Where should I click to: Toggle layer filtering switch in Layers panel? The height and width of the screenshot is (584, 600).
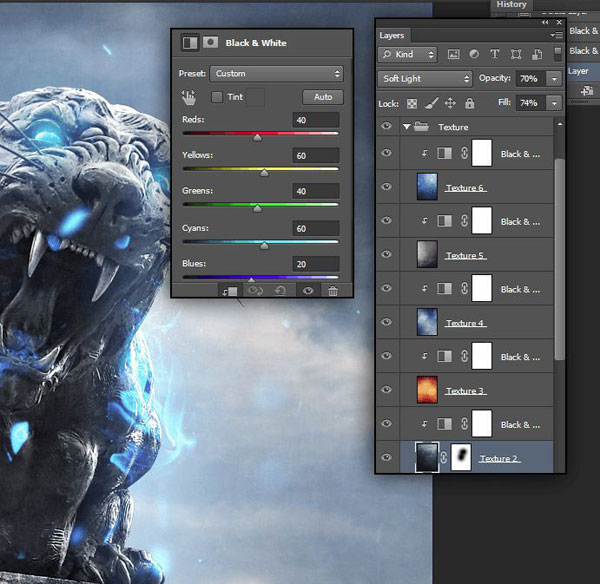click(558, 54)
